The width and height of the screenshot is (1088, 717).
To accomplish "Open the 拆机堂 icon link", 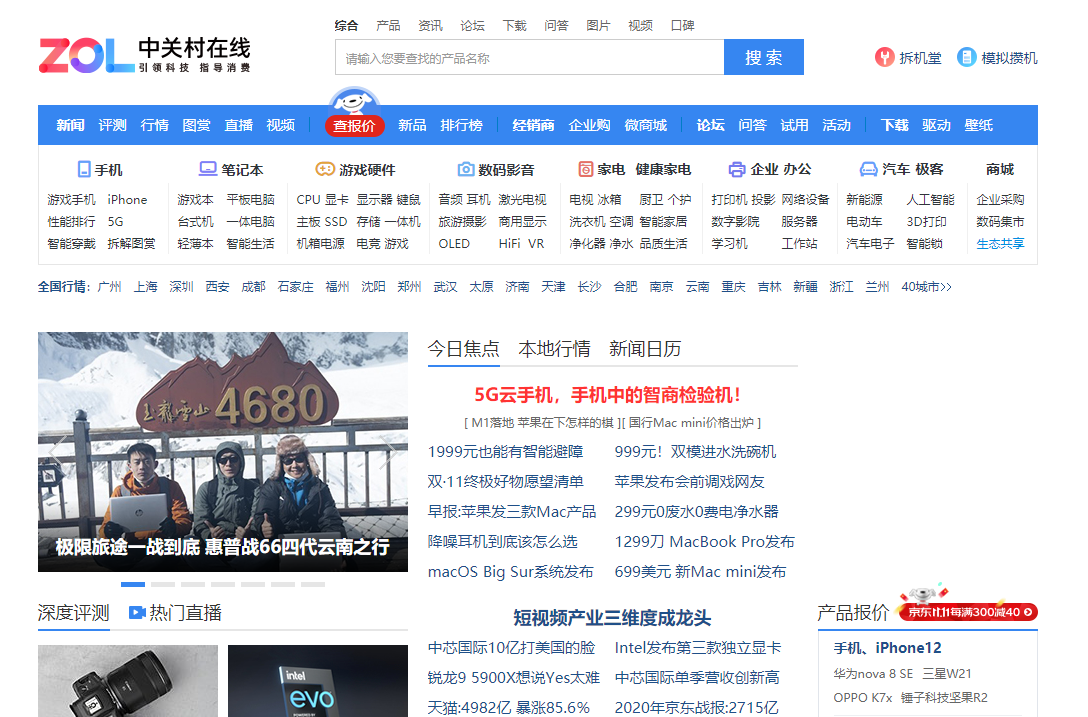I will click(x=884, y=58).
